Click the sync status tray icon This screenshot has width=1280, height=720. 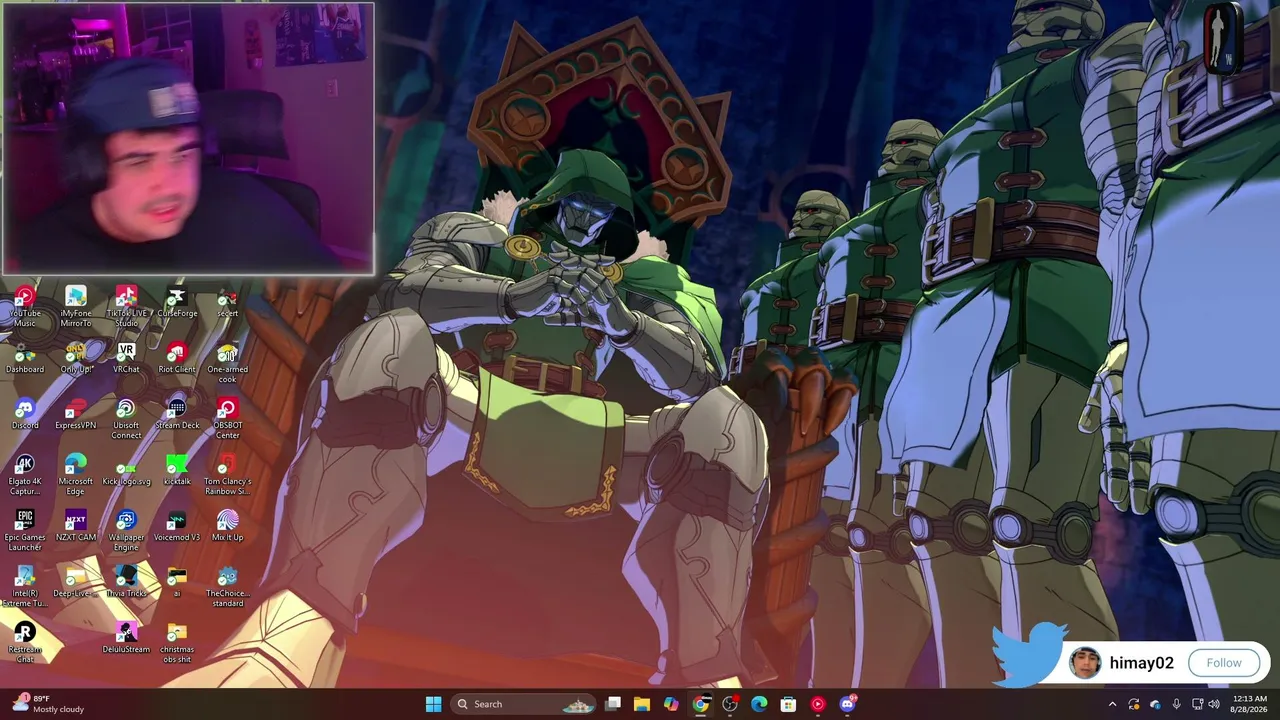click(1133, 704)
